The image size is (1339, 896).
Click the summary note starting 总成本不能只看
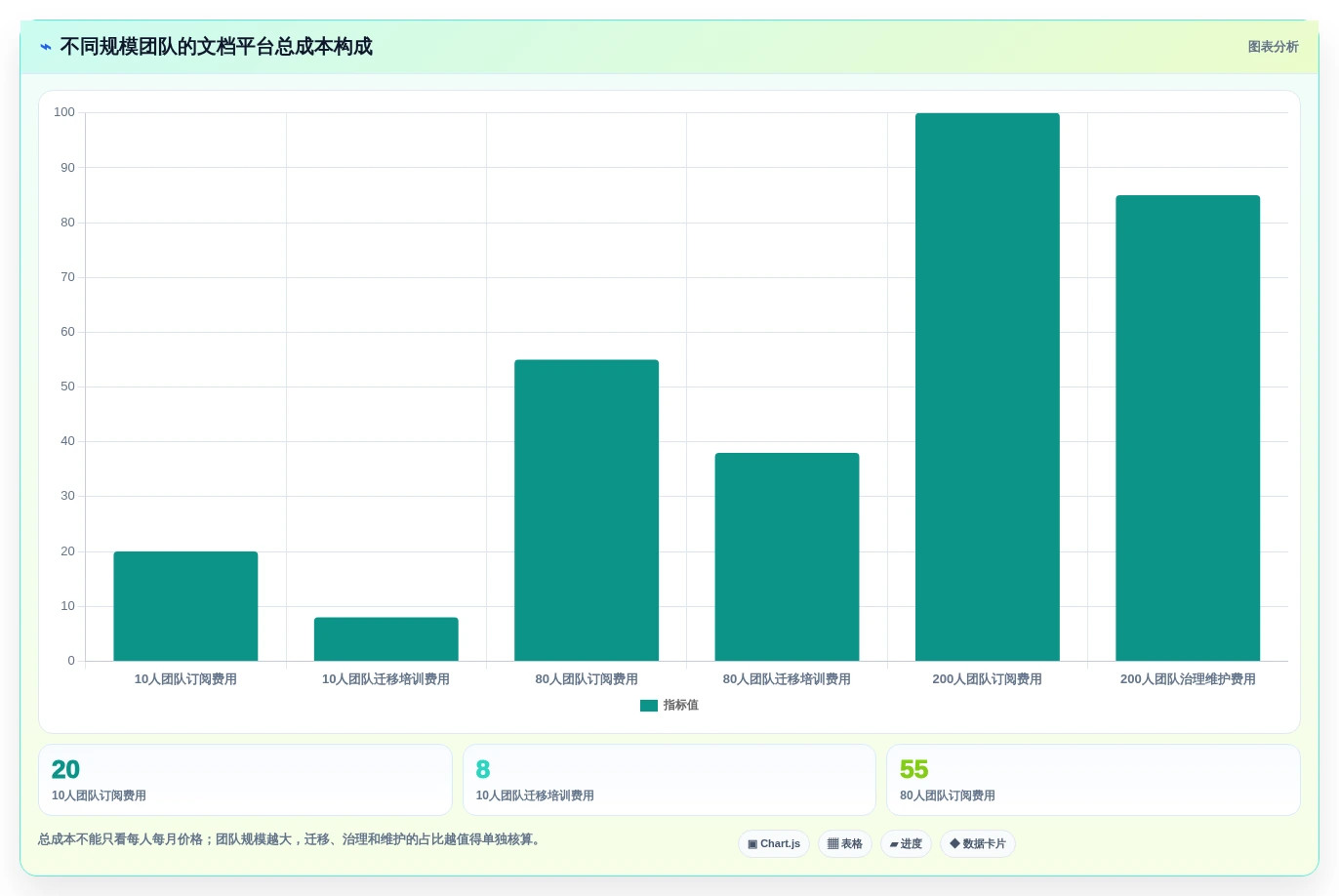291,839
